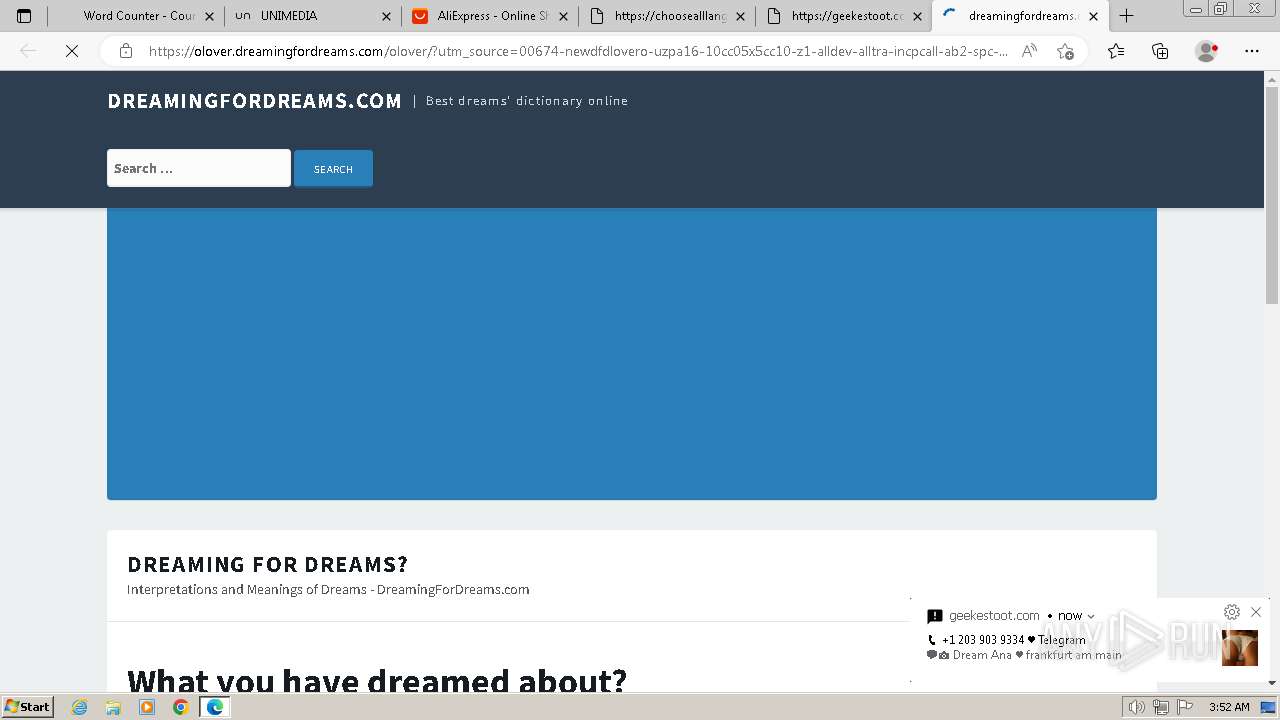The image size is (1280, 720).
Task: Enable Read aloud in address bar
Action: pyautogui.click(x=1029, y=51)
